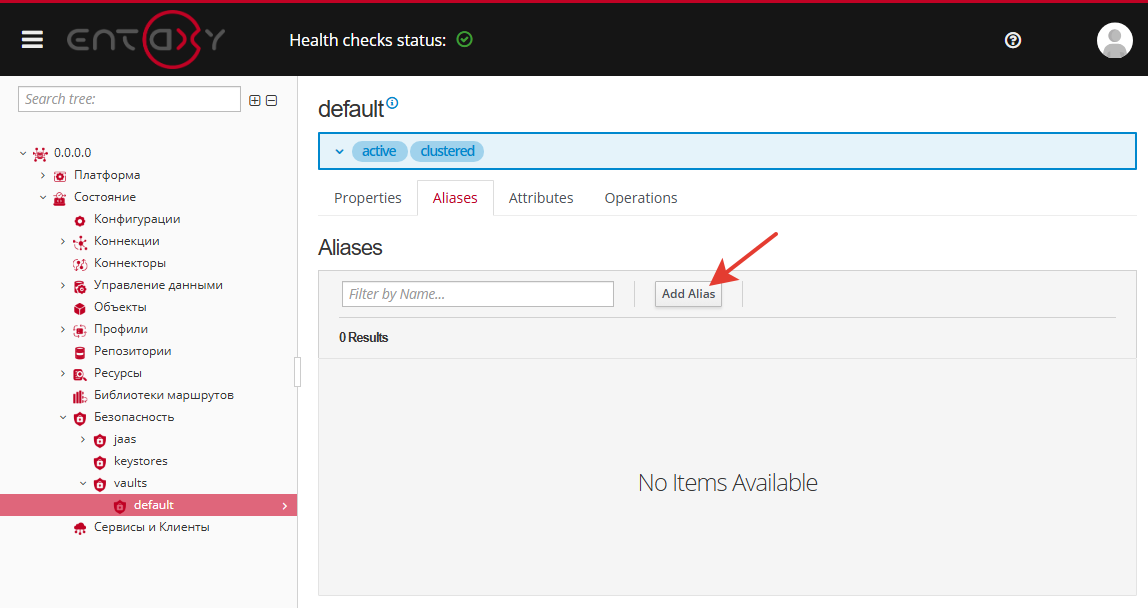Collapse all tree nodes icon
1148x608 pixels.
(271, 100)
